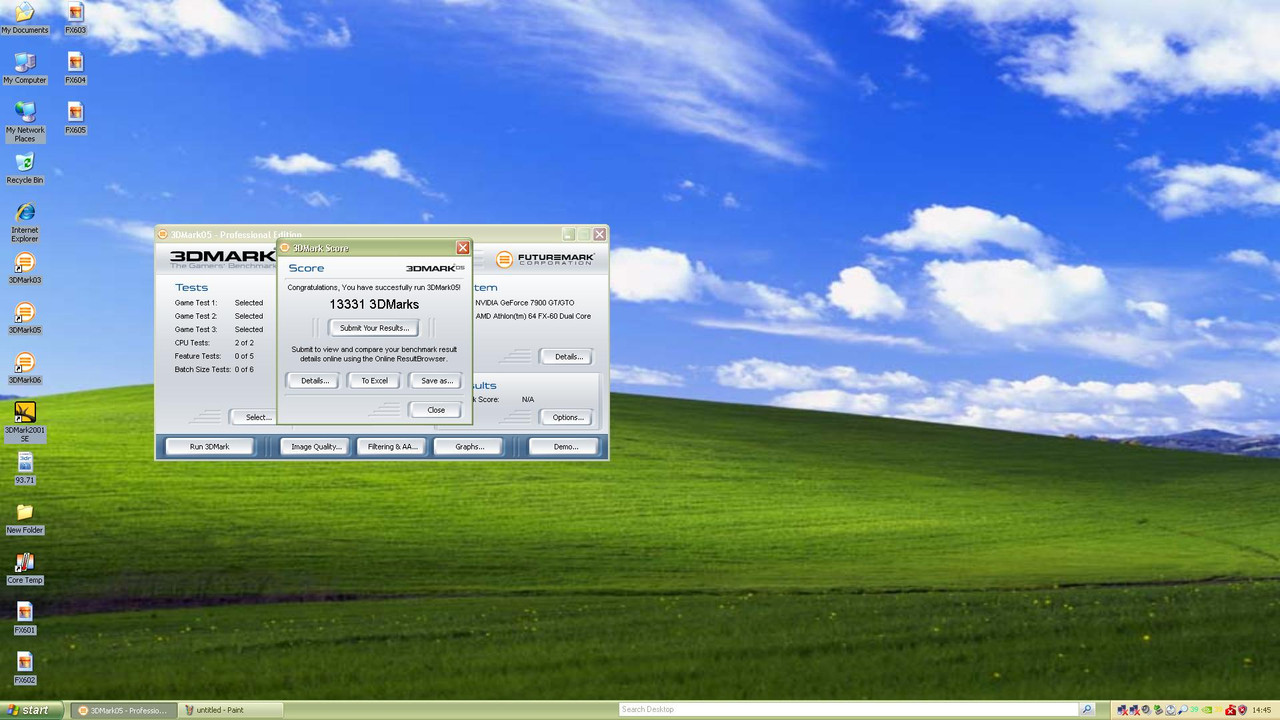
Task: Open the My Documents desktop icon
Action: tap(24, 16)
